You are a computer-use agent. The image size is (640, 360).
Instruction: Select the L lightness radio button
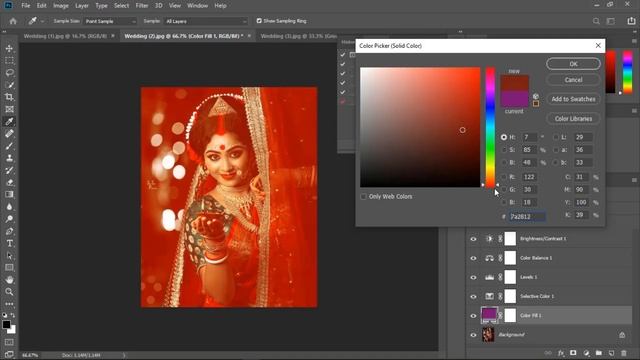pos(556,137)
